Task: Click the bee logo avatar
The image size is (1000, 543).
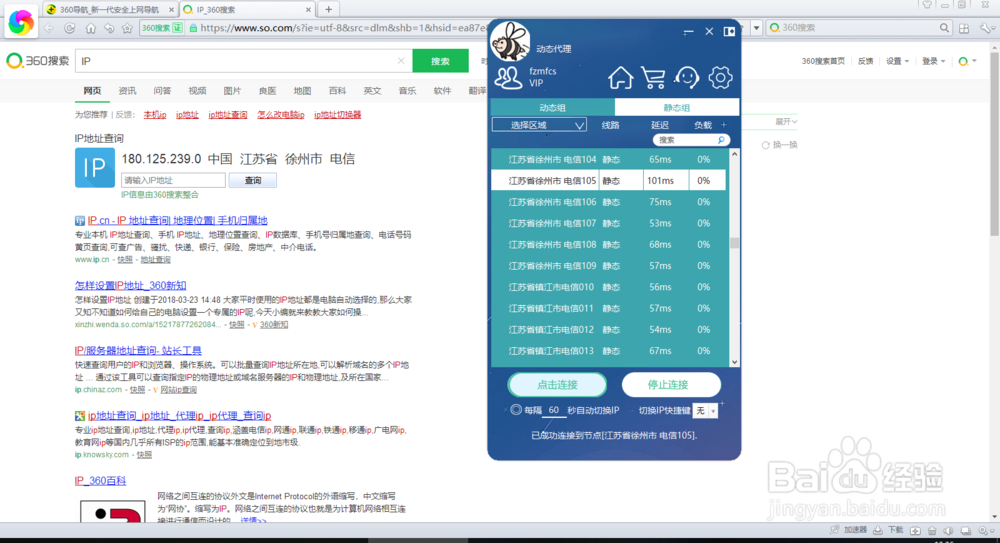Action: 510,41
